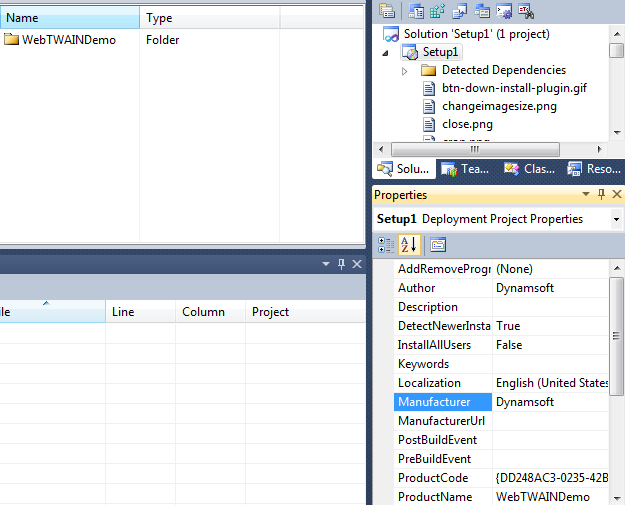625x505 pixels.
Task: Toggle Alphabetical sorting of properties
Action: (409, 245)
